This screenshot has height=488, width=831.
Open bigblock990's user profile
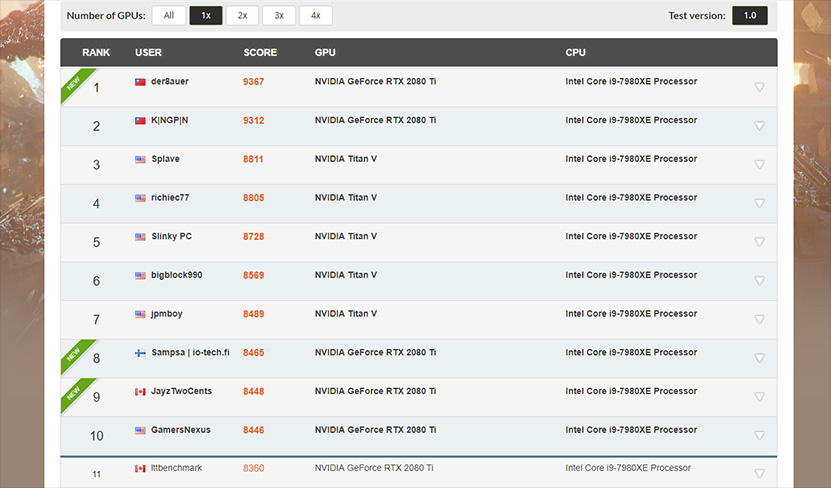[x=176, y=274]
